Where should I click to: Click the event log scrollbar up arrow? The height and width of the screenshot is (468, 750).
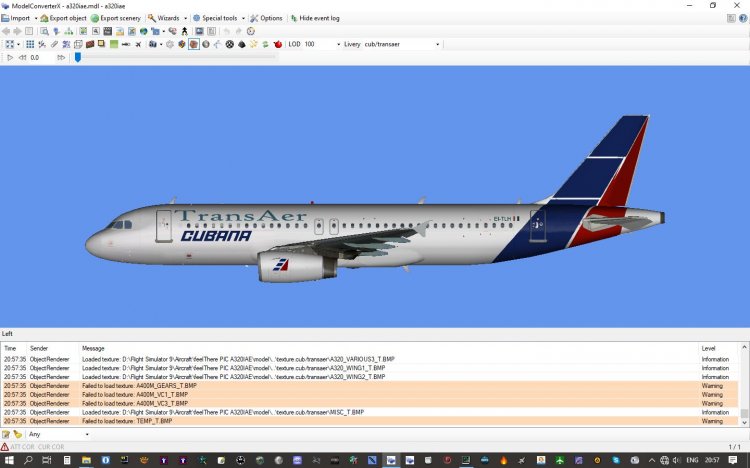(x=744, y=347)
